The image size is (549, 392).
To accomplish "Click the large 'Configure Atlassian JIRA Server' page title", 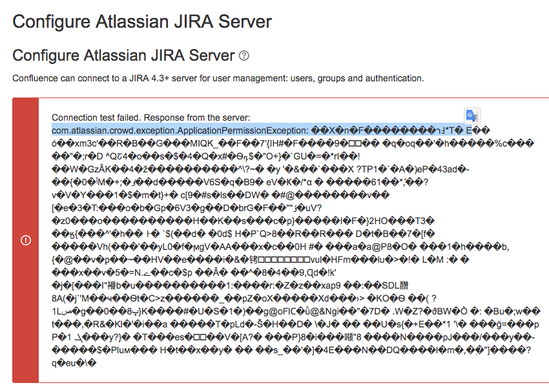I will 142,22.
